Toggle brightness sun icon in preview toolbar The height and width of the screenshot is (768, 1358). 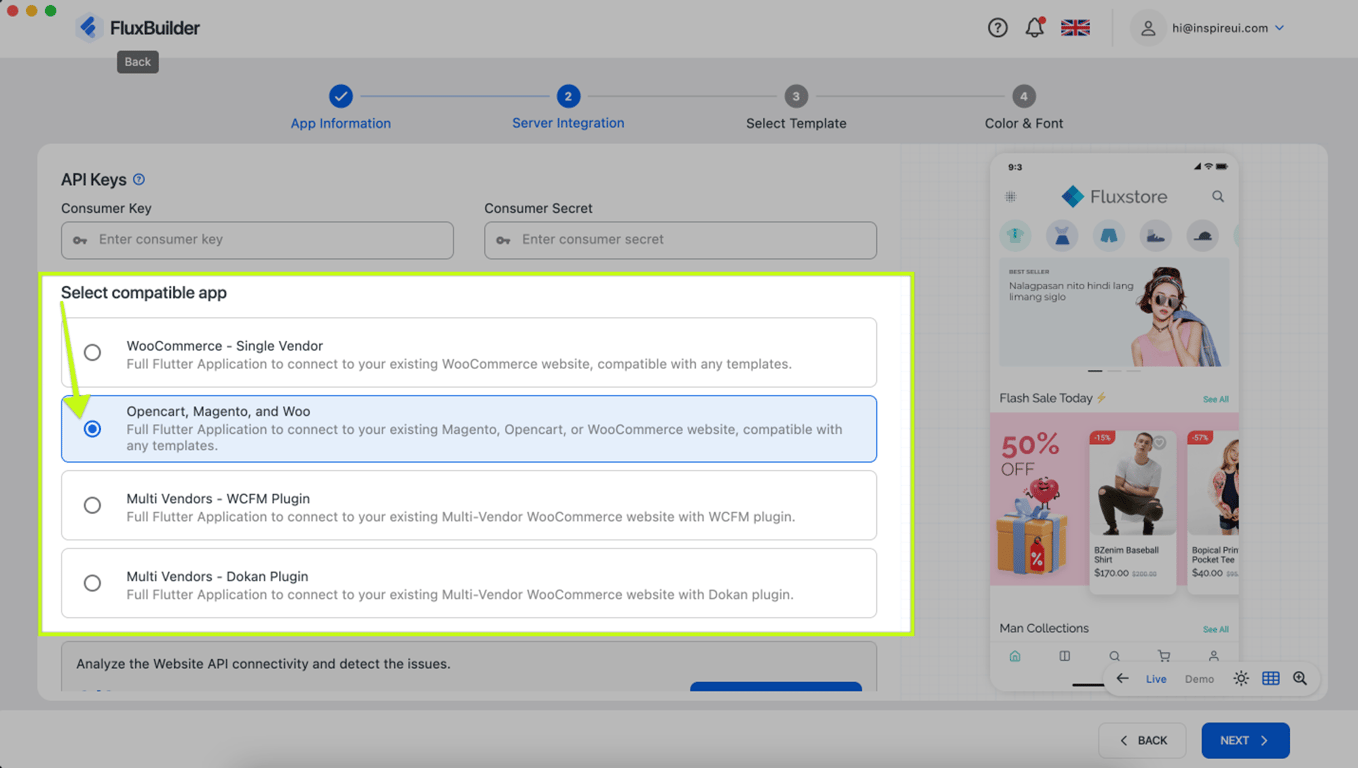[1241, 679]
